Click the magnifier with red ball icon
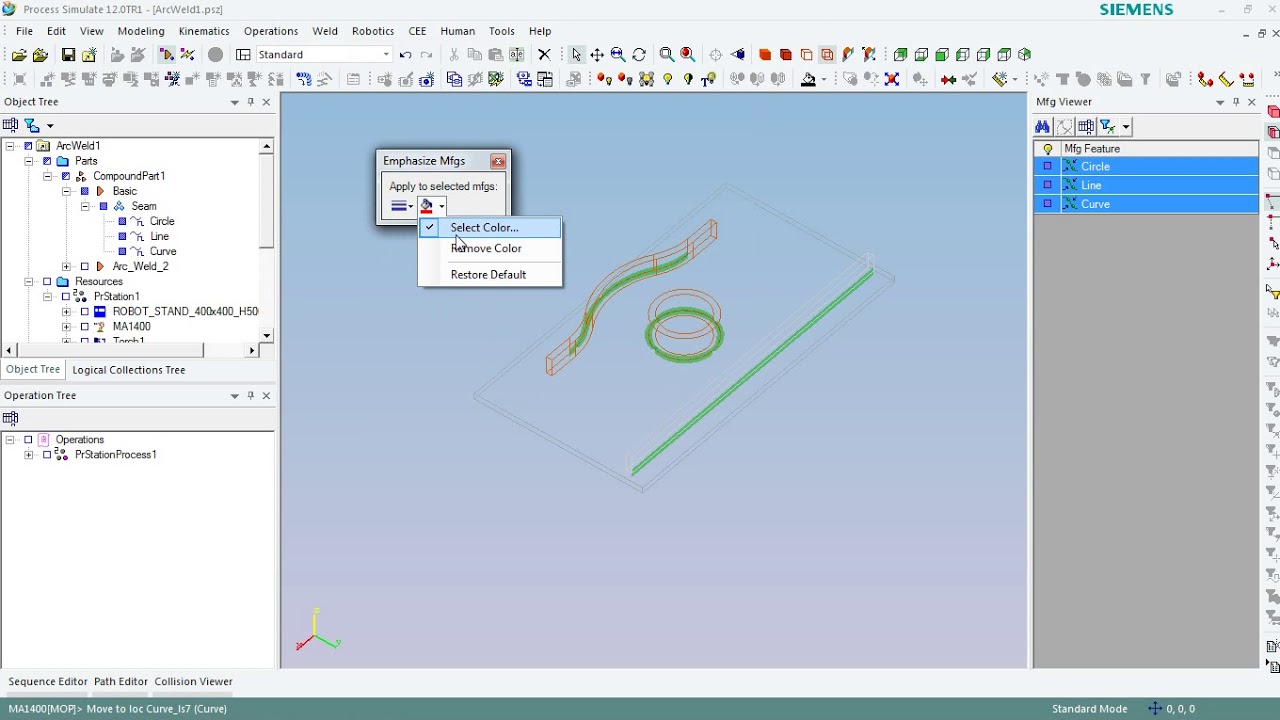This screenshot has width=1280, height=720. 688,55
